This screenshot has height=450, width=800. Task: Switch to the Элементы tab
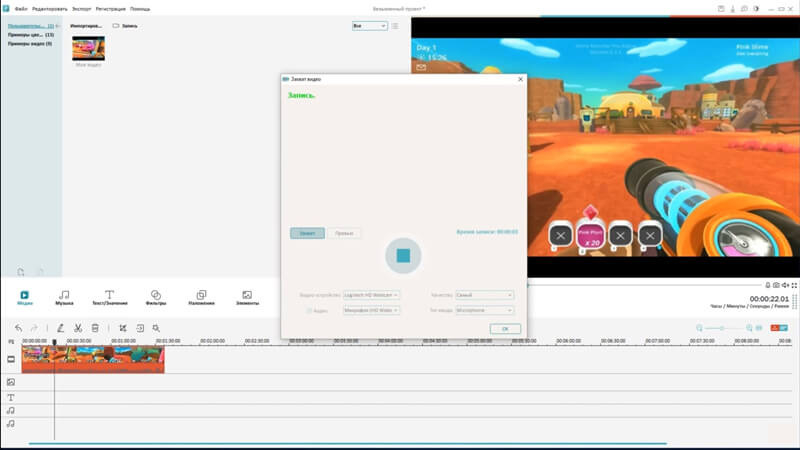click(x=247, y=298)
